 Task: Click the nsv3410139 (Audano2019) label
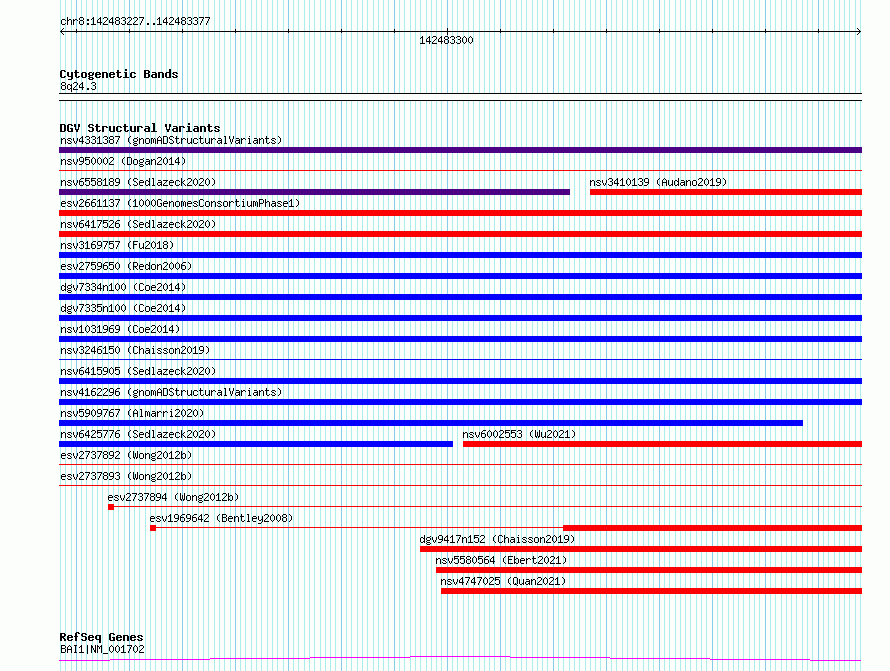658,182
